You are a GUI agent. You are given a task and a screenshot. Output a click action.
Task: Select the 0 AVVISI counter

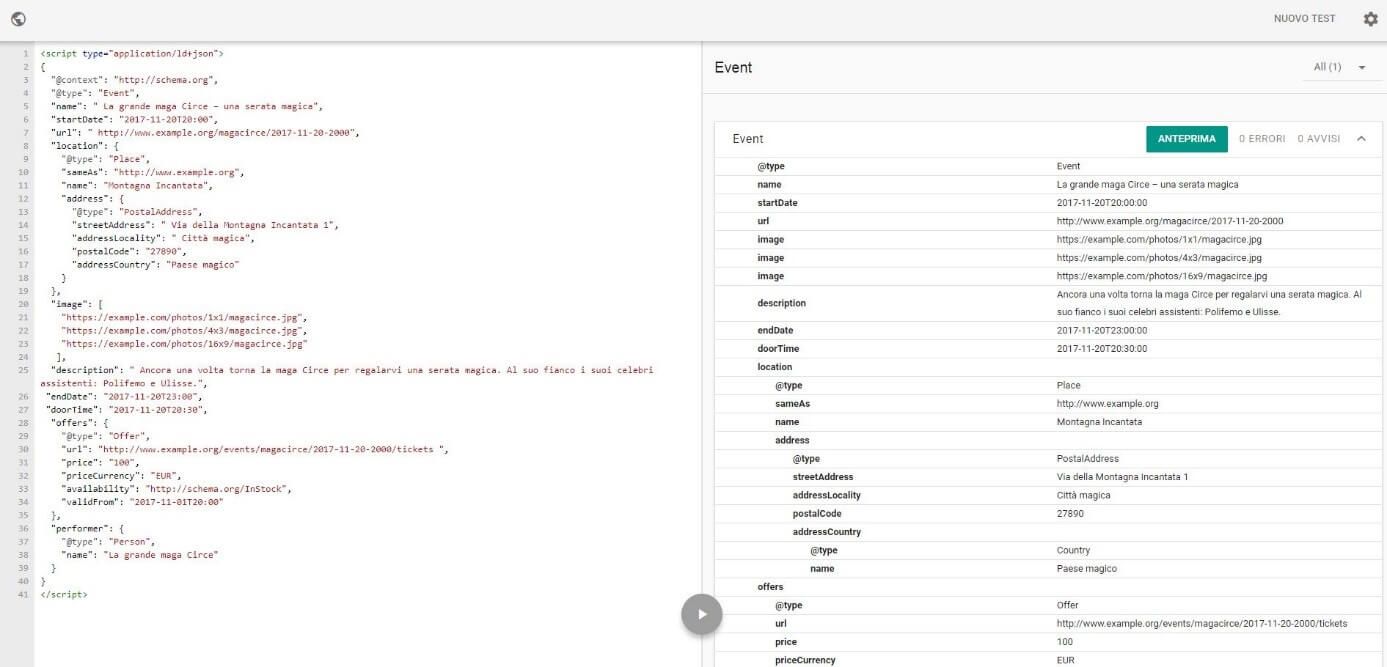tap(1318, 139)
